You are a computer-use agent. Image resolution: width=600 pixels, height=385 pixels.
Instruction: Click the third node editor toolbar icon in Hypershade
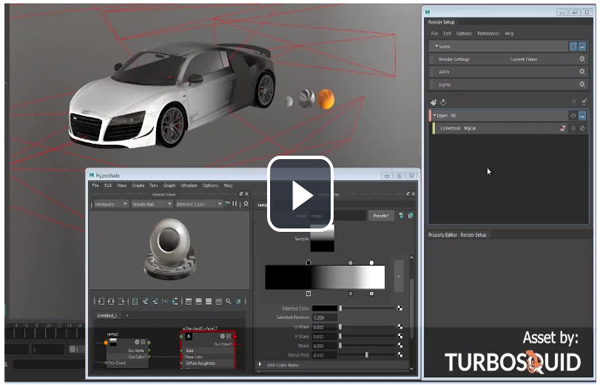point(121,302)
